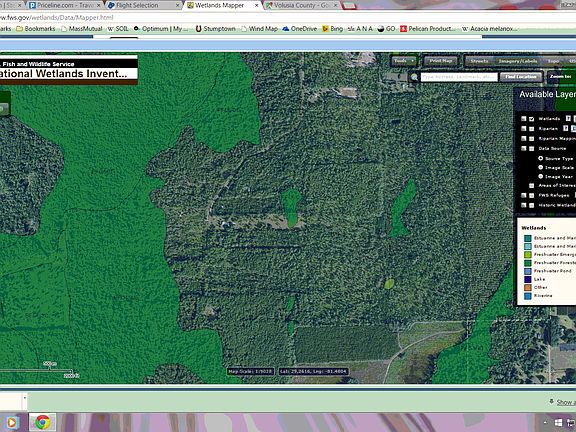576x432 pixels.
Task: Enable the Riparian layer checkbox
Action: 532,129
